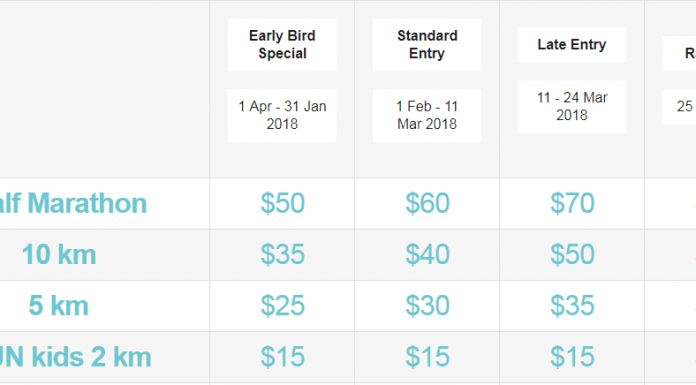The width and height of the screenshot is (696, 385).
Task: Click the Half Marathon row label
Action: click(73, 203)
